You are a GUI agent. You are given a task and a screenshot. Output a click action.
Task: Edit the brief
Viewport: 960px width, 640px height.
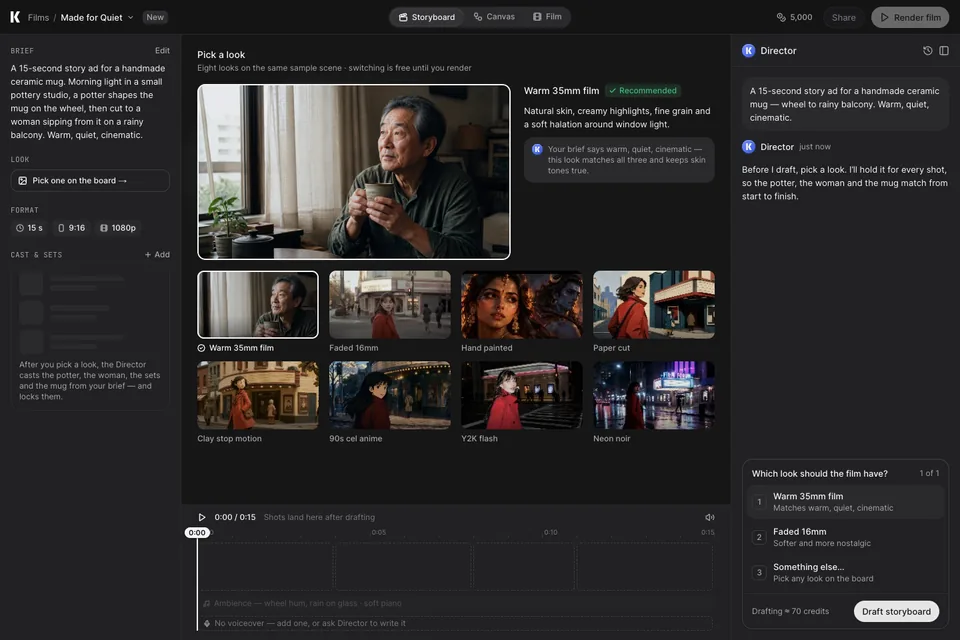pyautogui.click(x=162, y=51)
